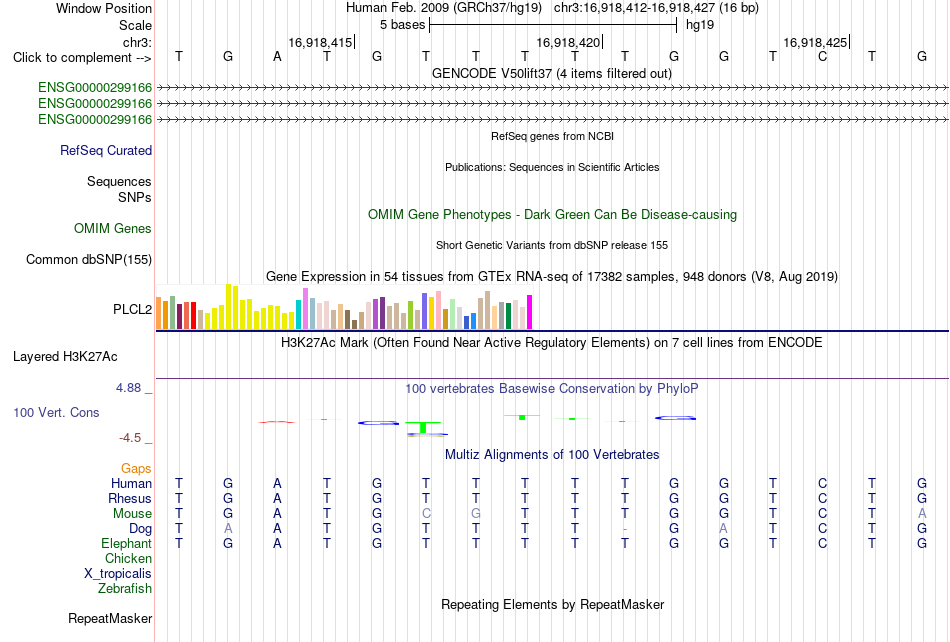This screenshot has height=642, width=950.
Task: Click the Sequences track label
Action: point(119,181)
